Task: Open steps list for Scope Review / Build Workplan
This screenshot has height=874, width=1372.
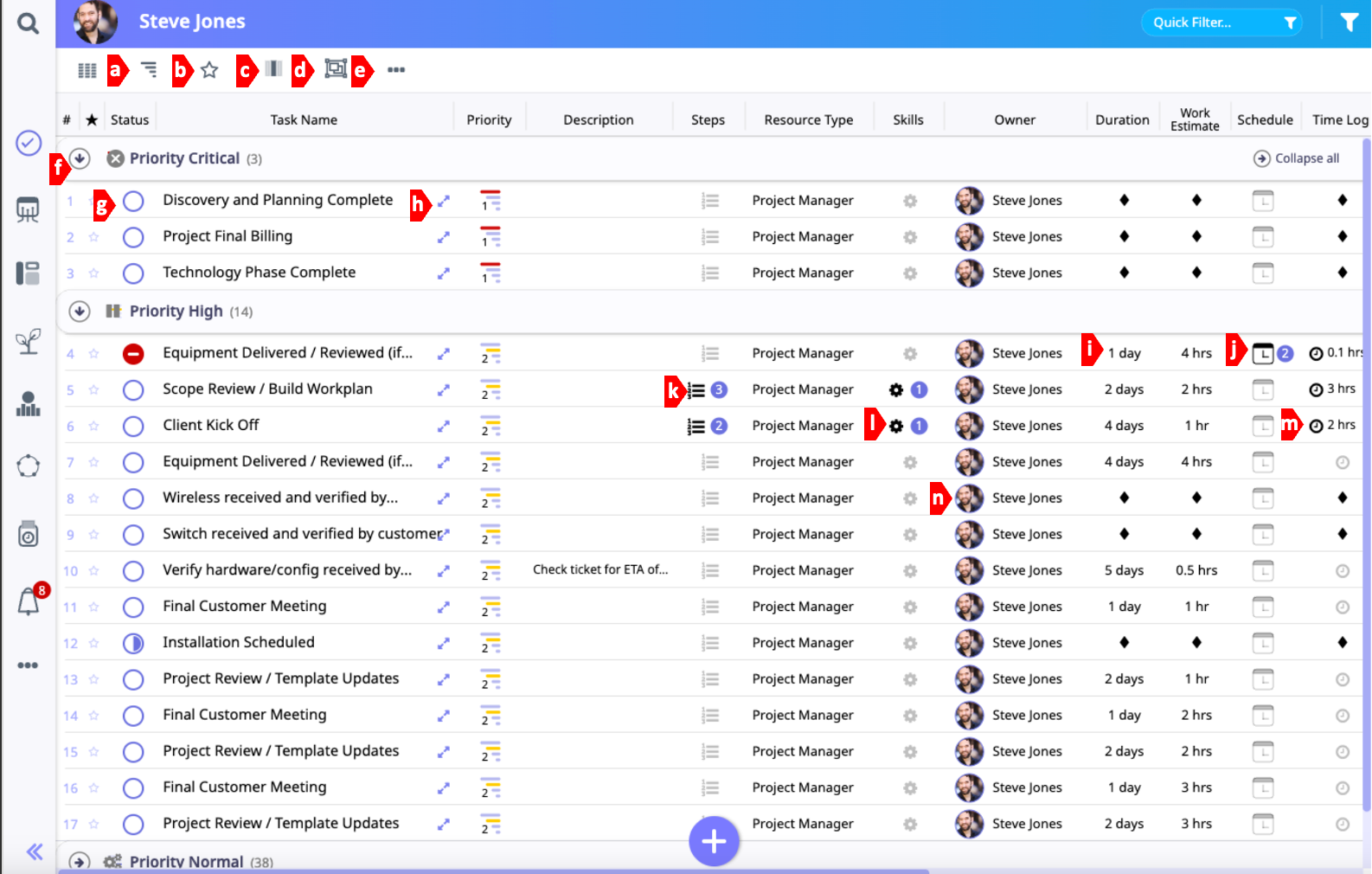Action: (x=696, y=390)
